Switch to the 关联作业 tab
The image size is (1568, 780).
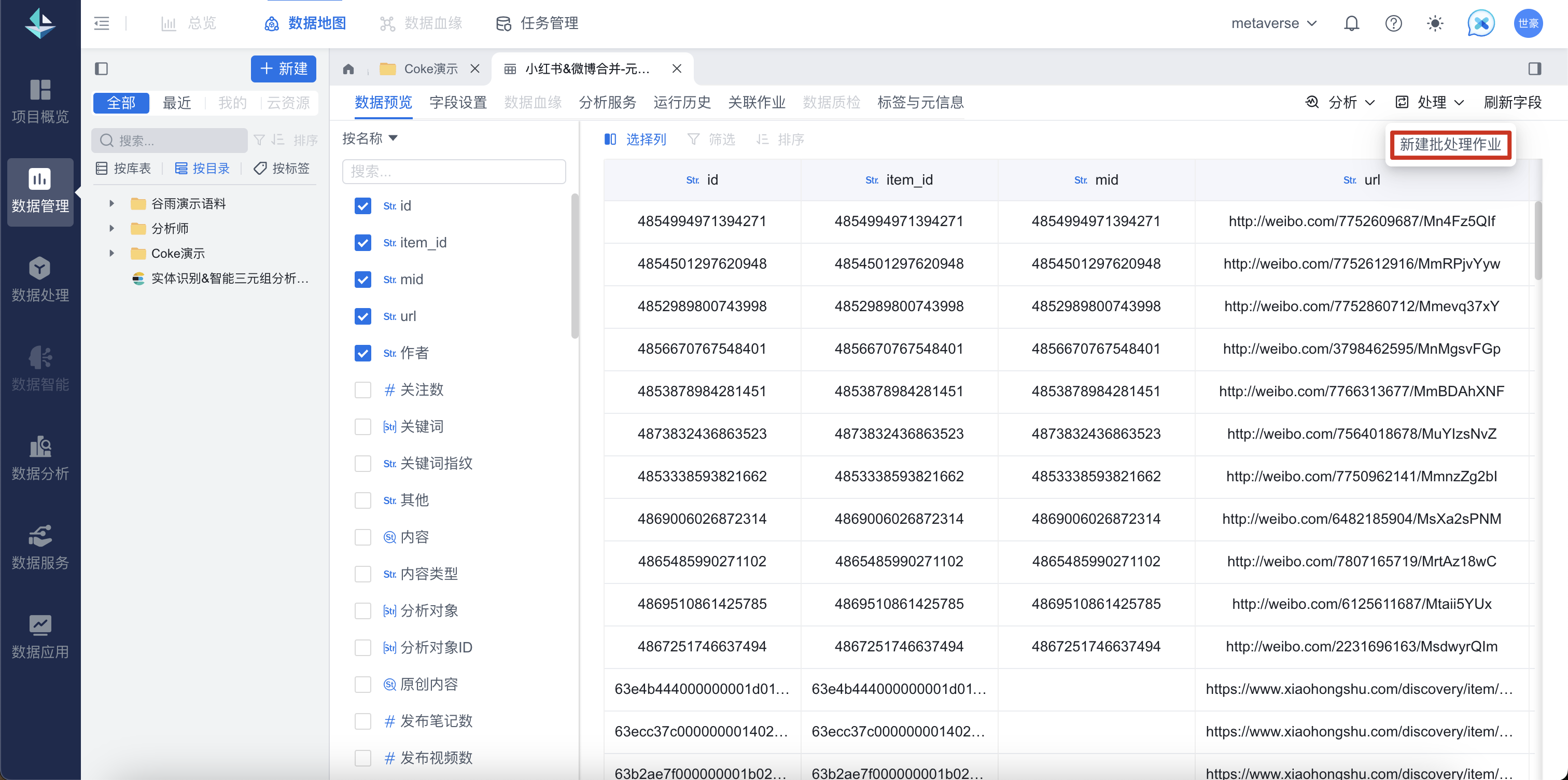(x=757, y=102)
